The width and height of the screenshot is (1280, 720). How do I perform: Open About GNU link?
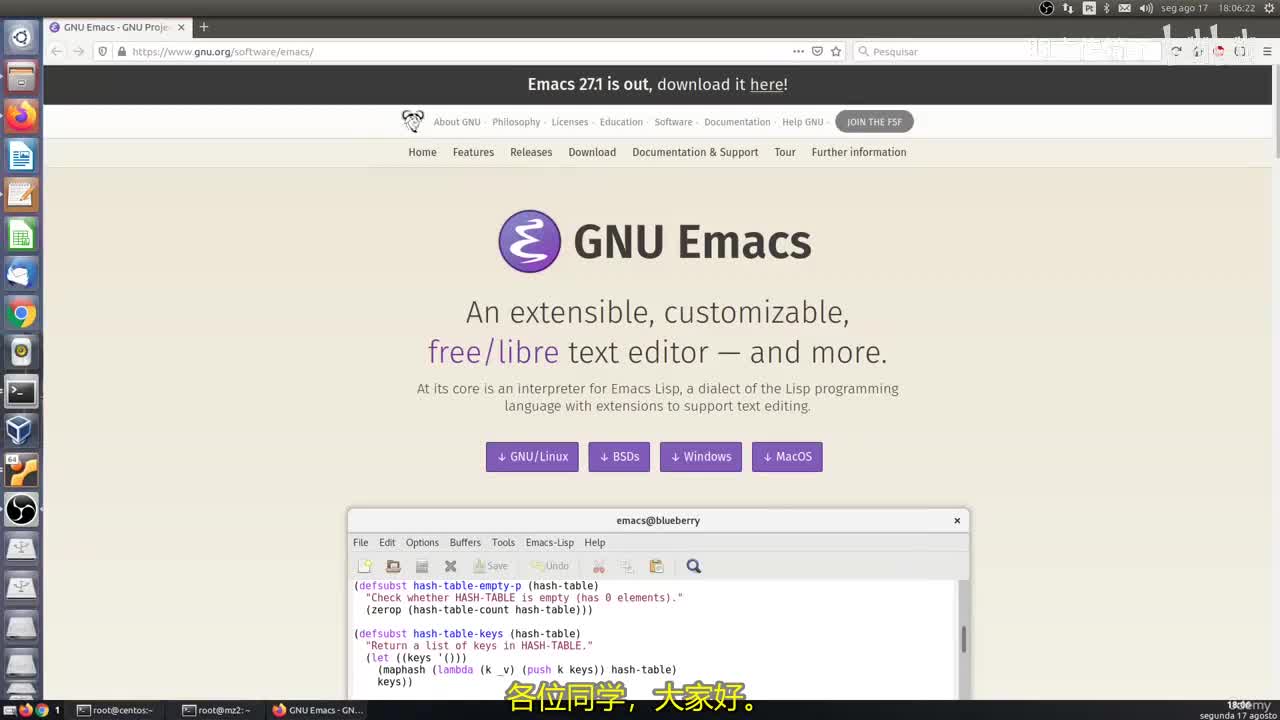(457, 122)
